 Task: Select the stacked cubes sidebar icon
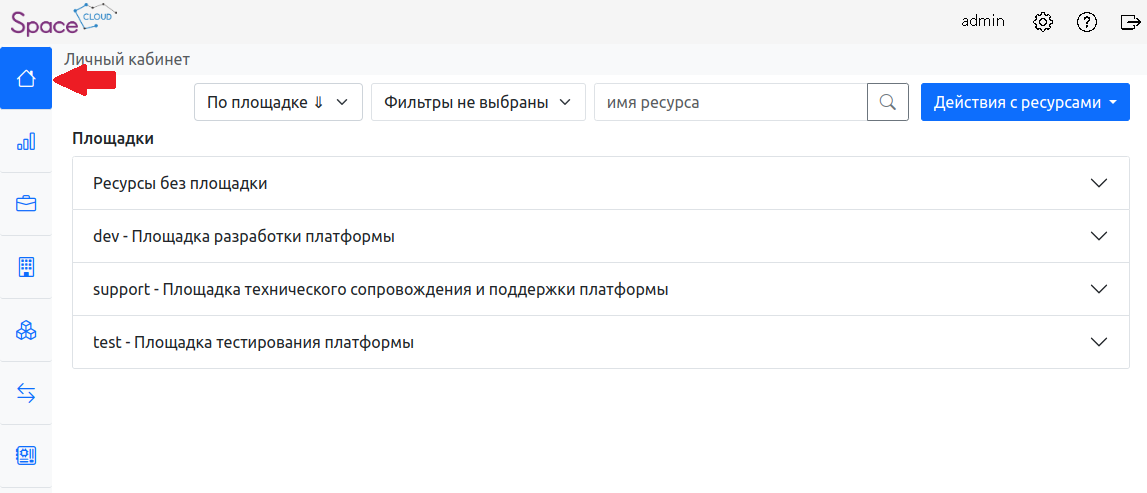(x=26, y=330)
